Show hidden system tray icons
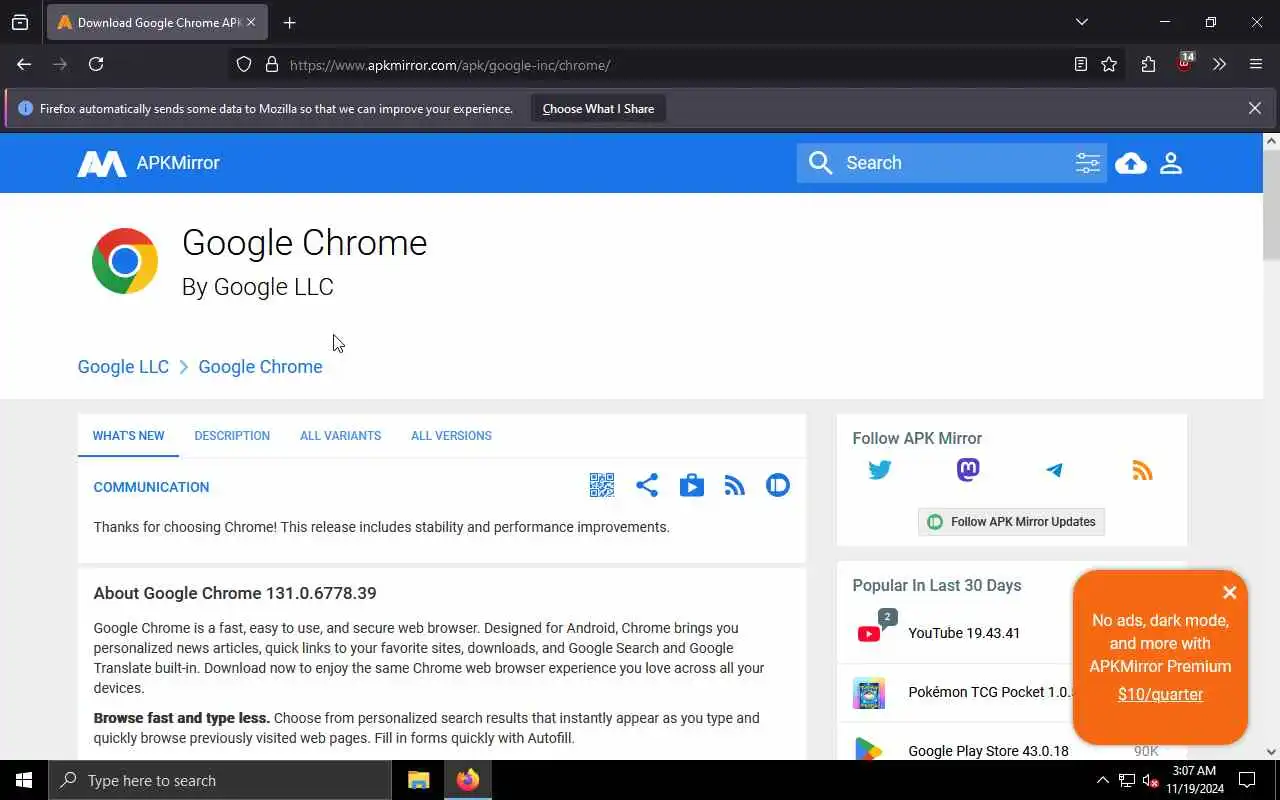 [1102, 780]
